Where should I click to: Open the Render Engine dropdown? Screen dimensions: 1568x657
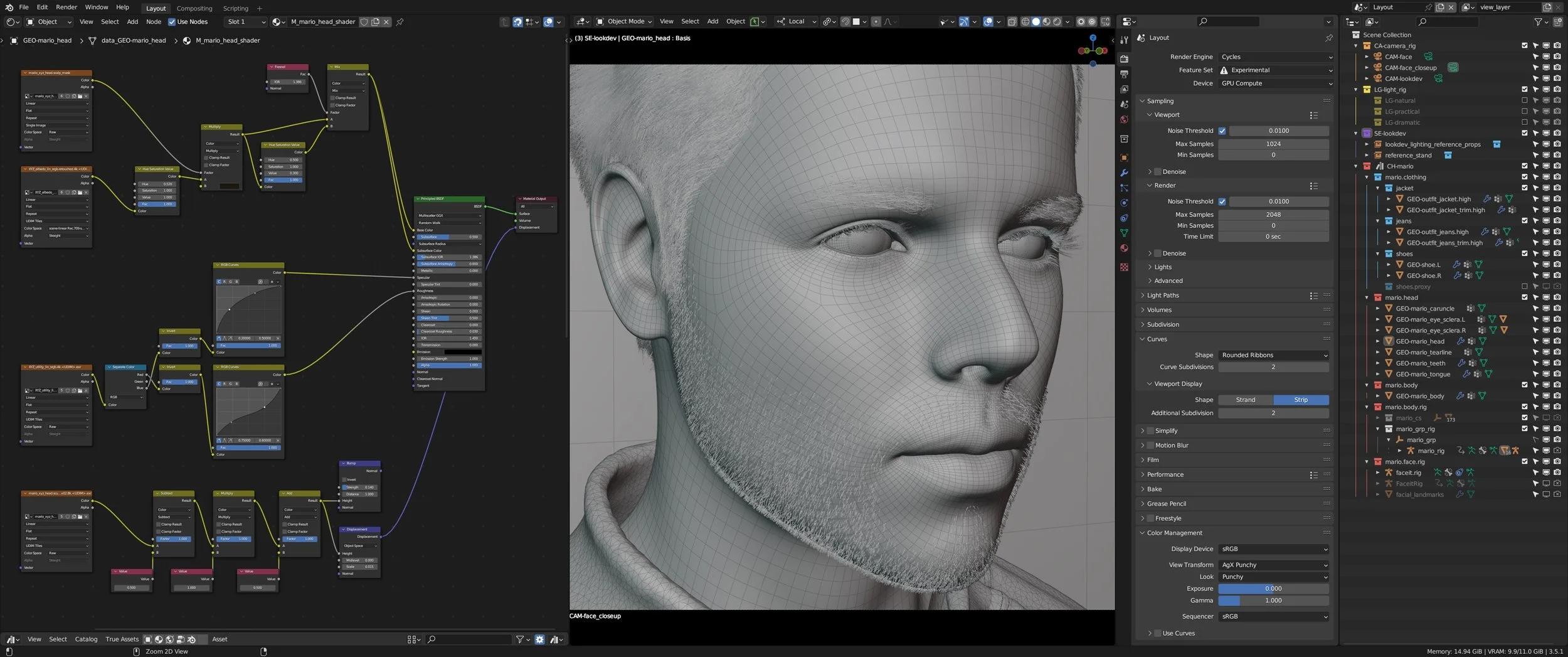click(1276, 56)
